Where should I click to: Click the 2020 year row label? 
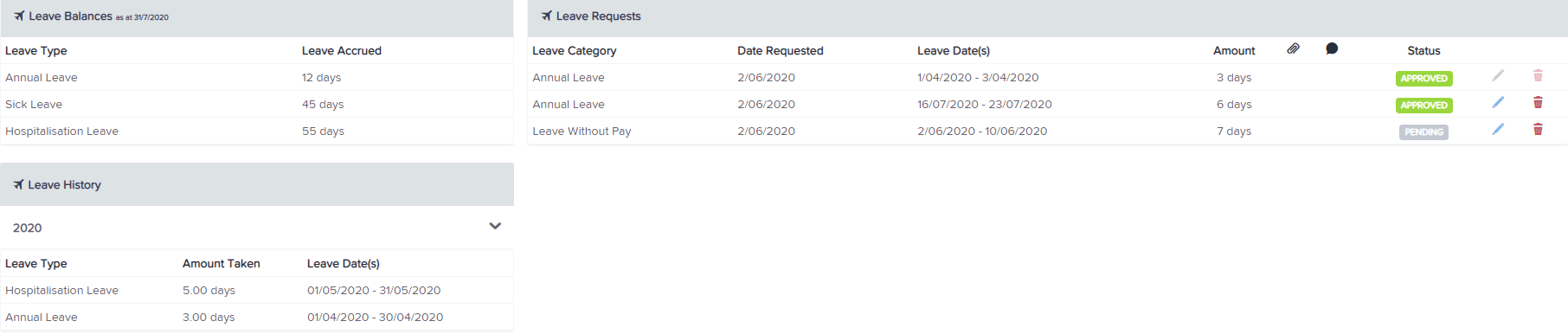(27, 228)
